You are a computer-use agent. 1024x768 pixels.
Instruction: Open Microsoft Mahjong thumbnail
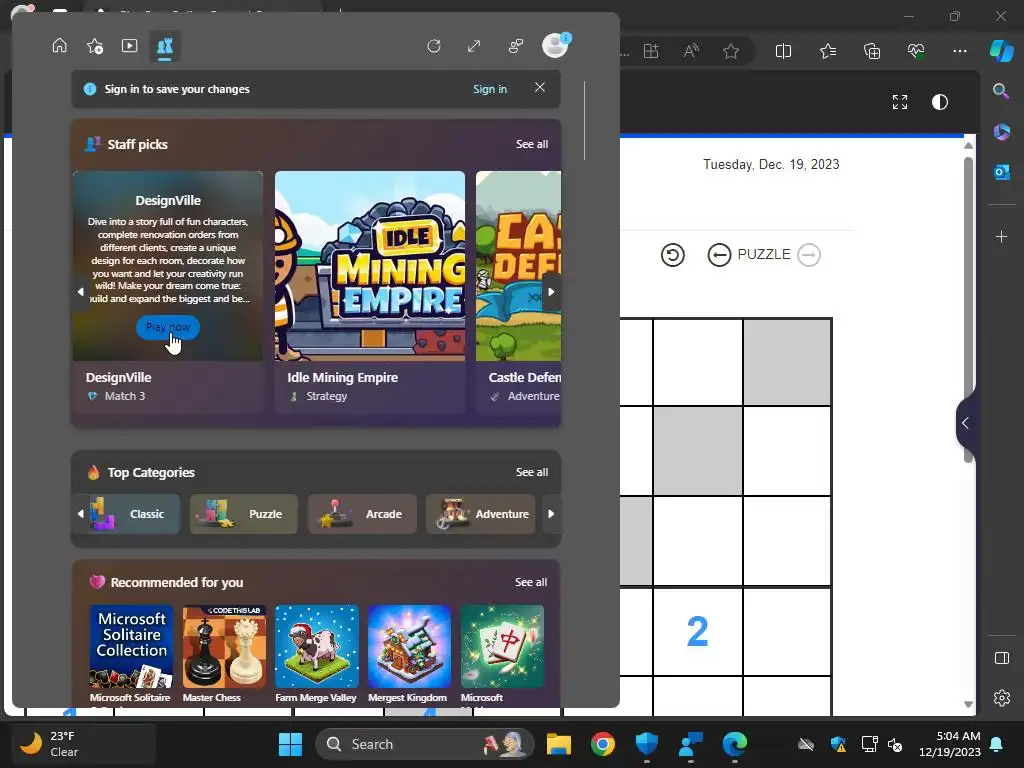(x=502, y=647)
